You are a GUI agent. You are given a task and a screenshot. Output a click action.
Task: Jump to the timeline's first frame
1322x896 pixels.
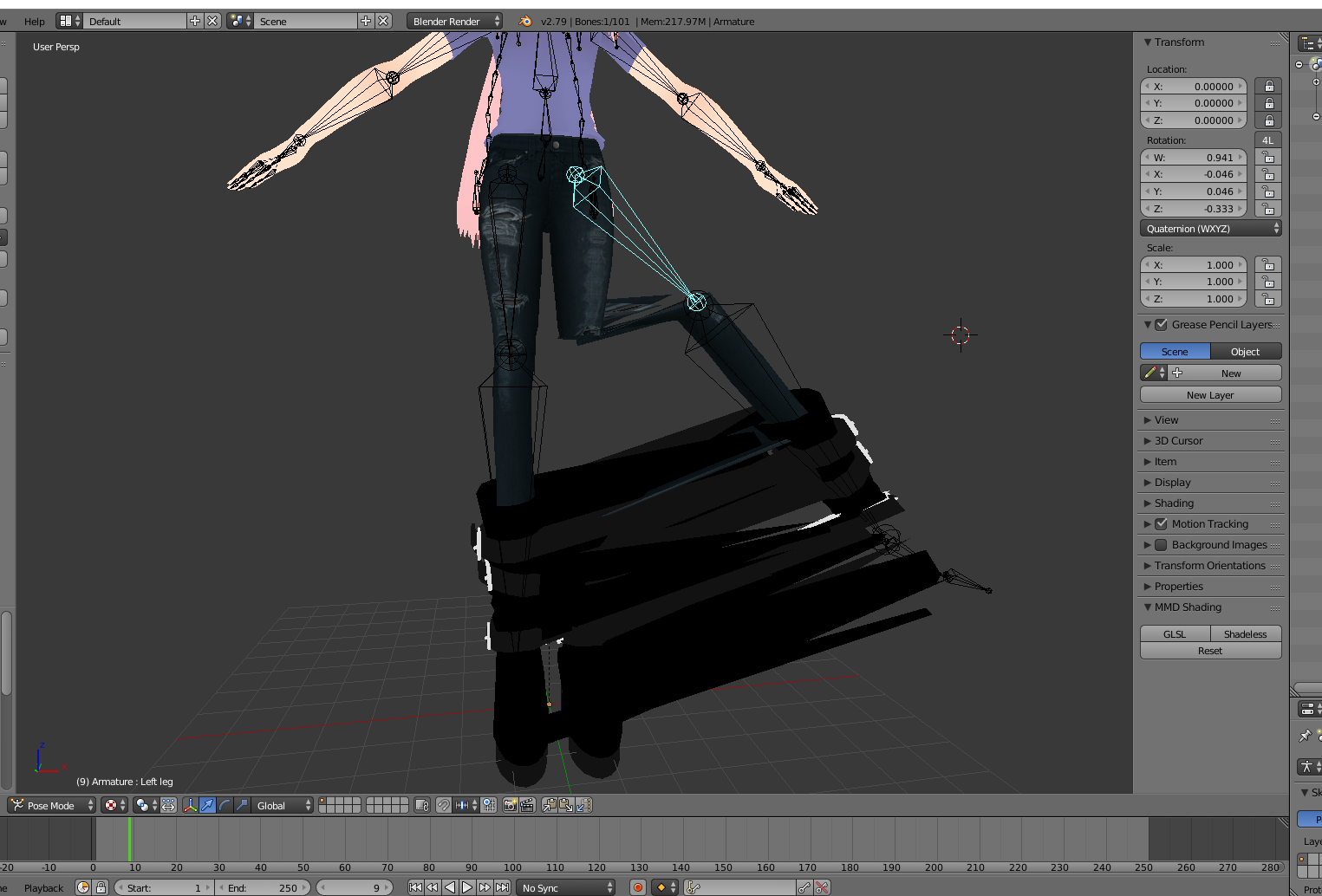tap(415, 887)
